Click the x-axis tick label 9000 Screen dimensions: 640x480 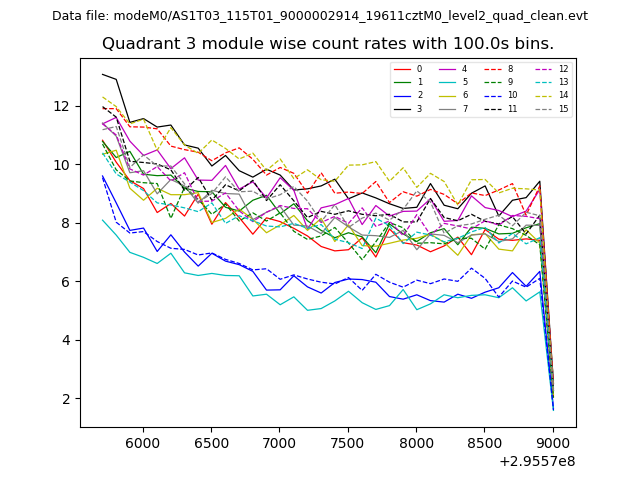(x=553, y=443)
